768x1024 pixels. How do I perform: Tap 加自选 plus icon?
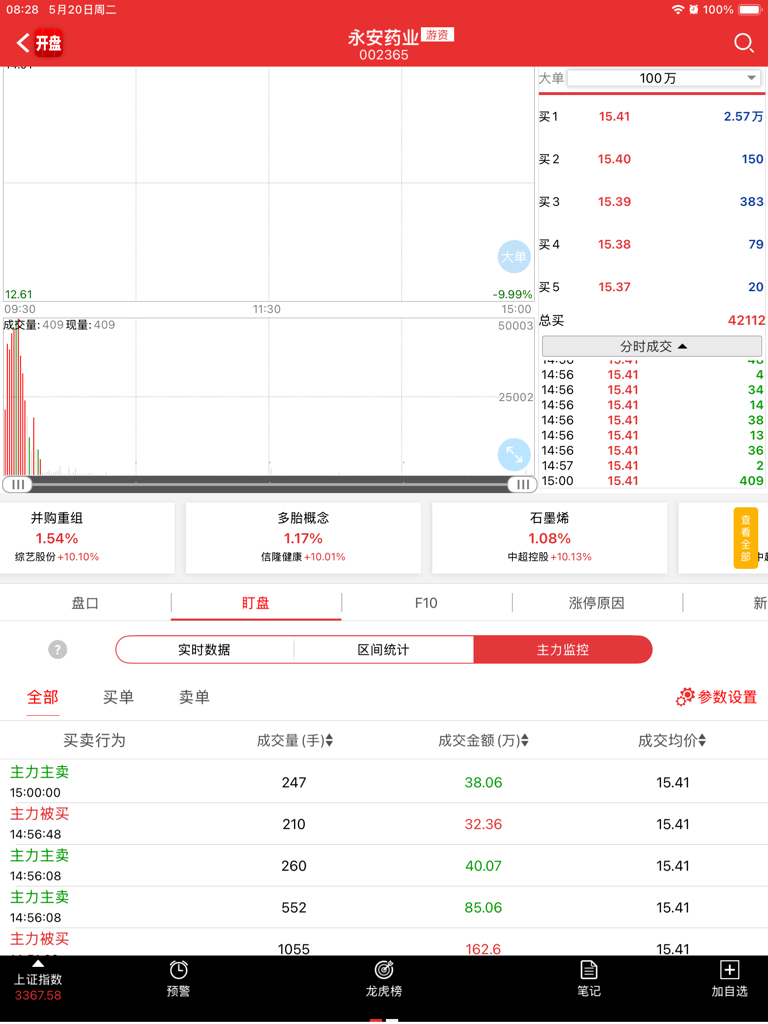[x=729, y=978]
